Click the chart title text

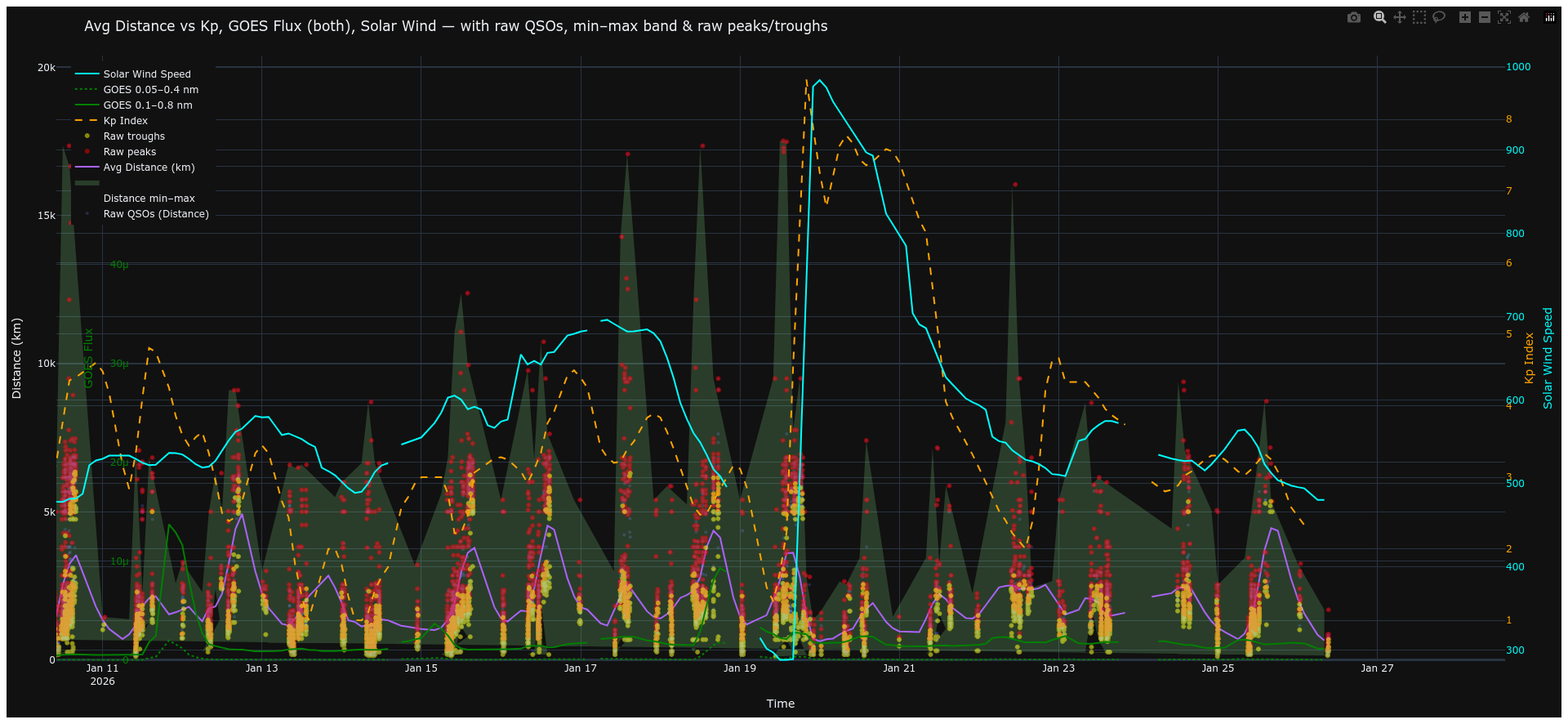[456, 26]
